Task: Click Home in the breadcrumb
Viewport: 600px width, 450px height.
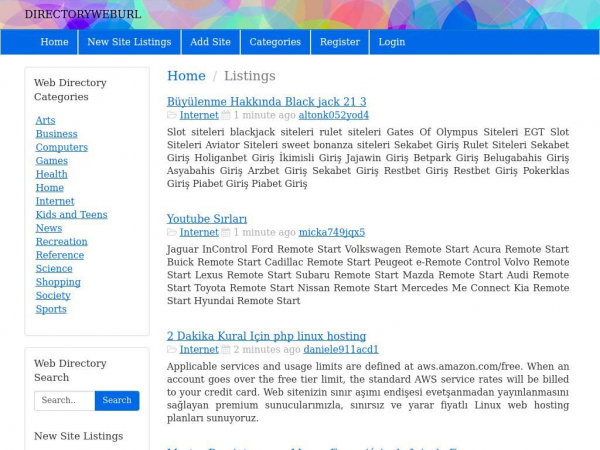Action: tap(186, 76)
